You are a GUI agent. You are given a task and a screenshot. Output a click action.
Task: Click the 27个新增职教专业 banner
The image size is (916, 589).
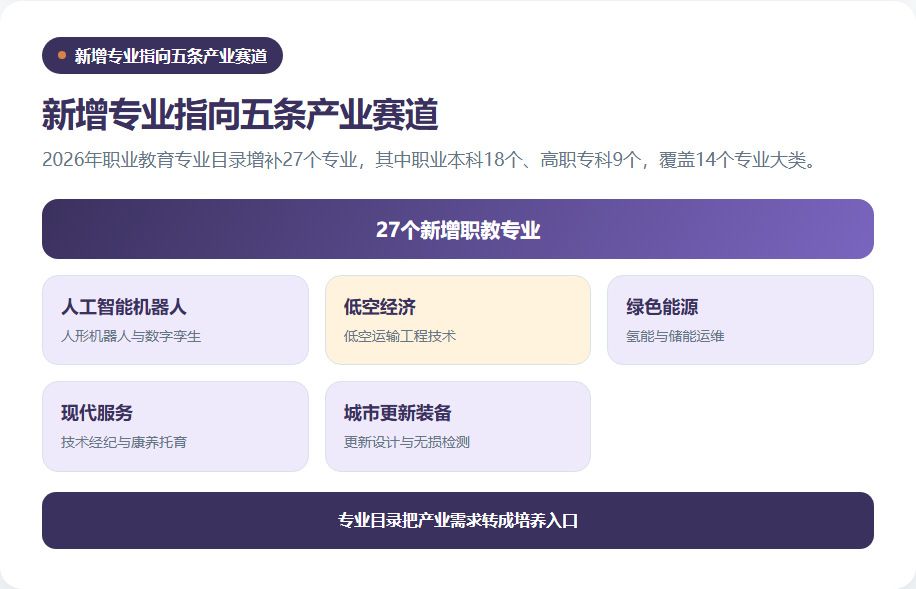[458, 229]
